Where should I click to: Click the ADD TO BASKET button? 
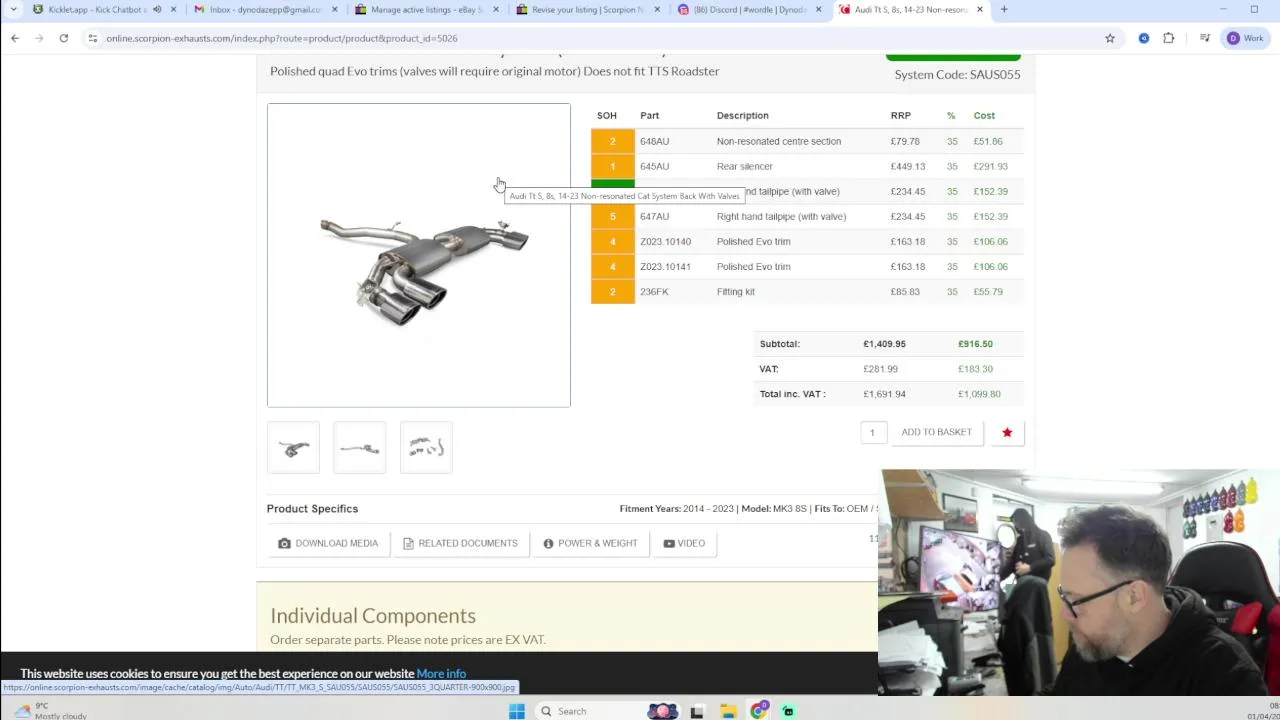pos(936,432)
